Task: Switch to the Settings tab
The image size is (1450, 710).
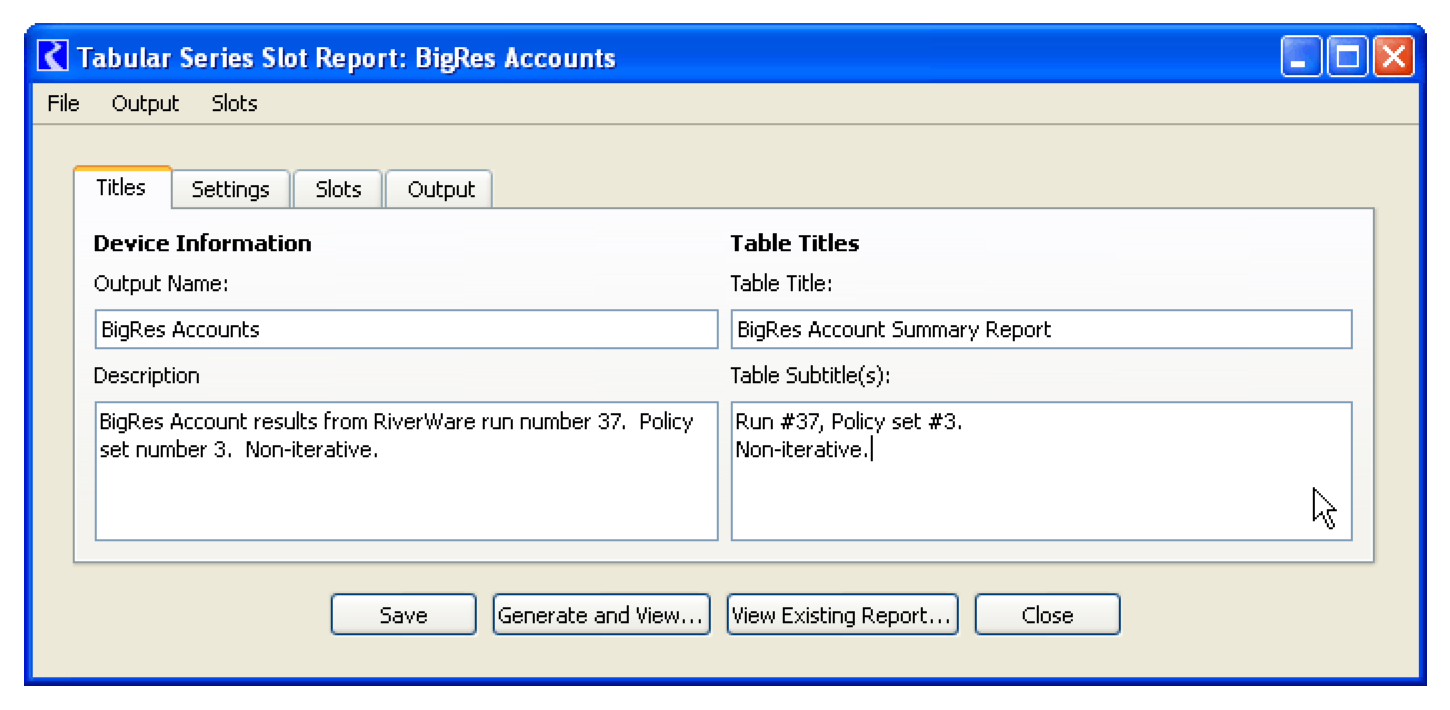Action: [230, 190]
